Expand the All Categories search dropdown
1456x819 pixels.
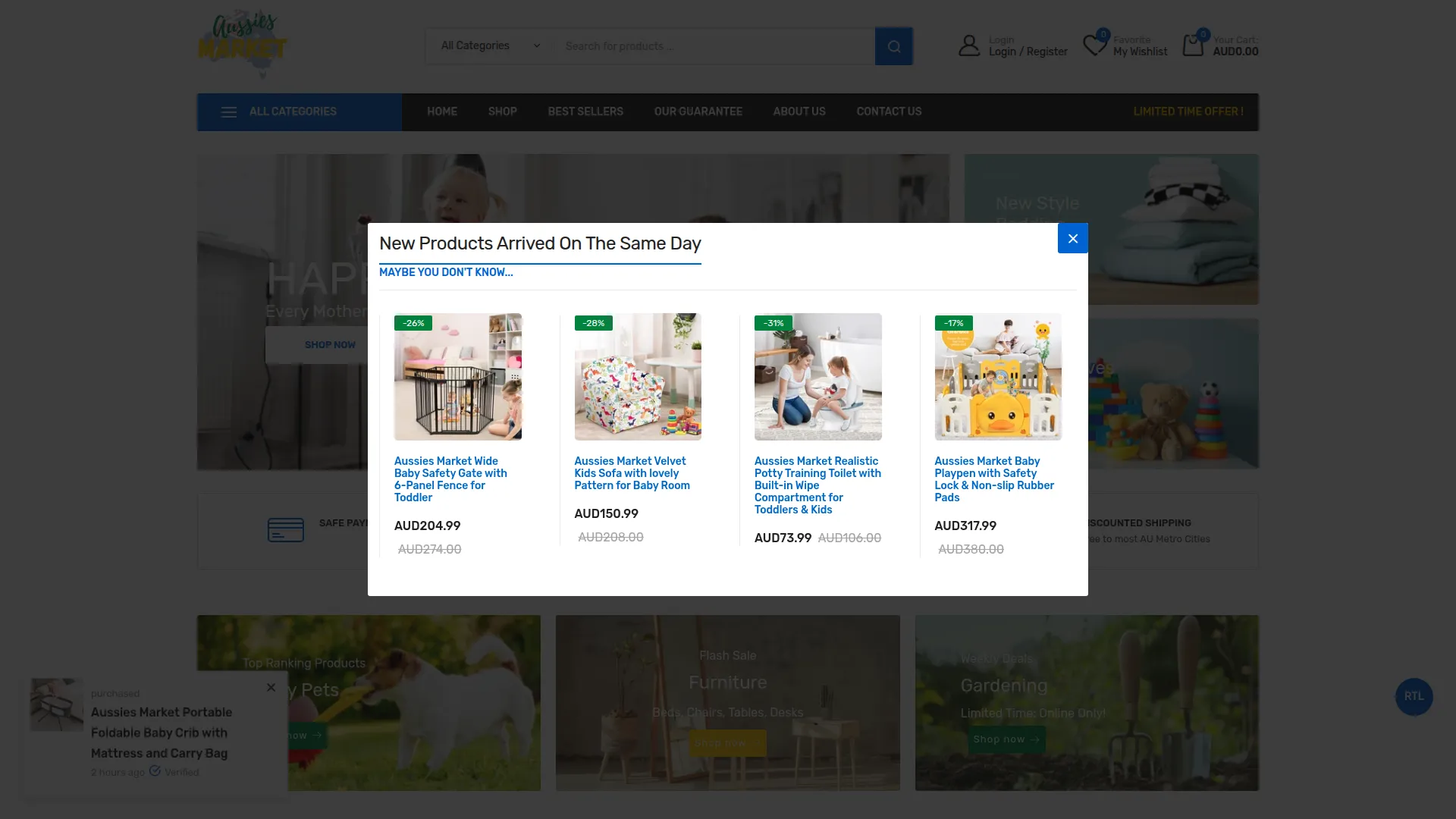click(x=491, y=46)
